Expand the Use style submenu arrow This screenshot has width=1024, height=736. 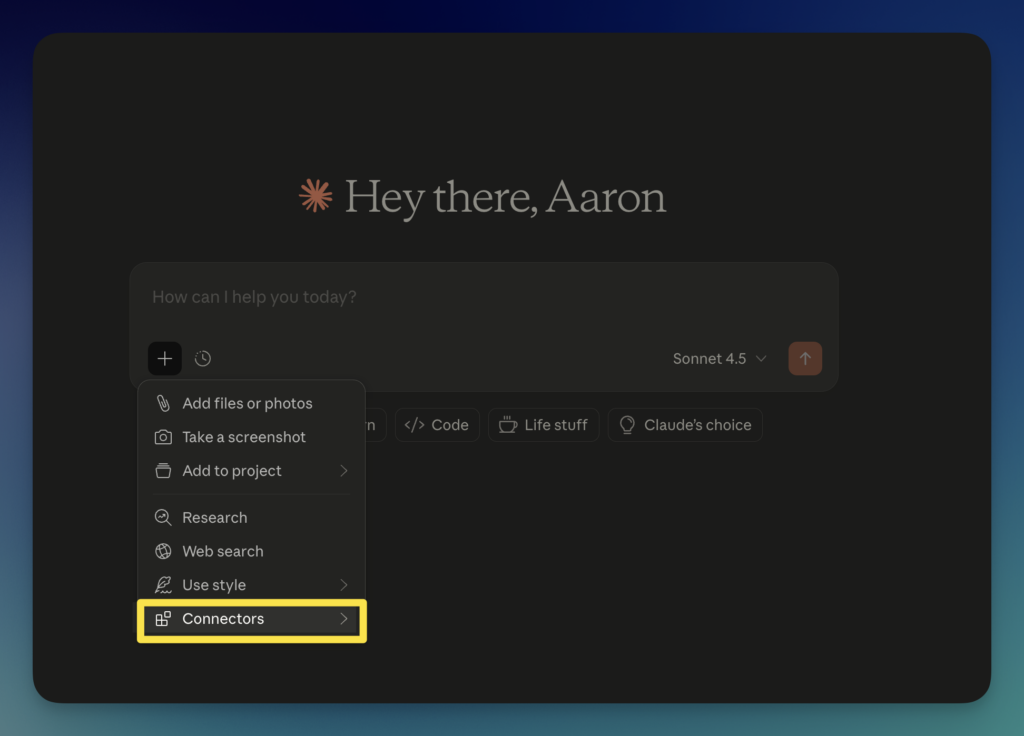click(x=344, y=585)
